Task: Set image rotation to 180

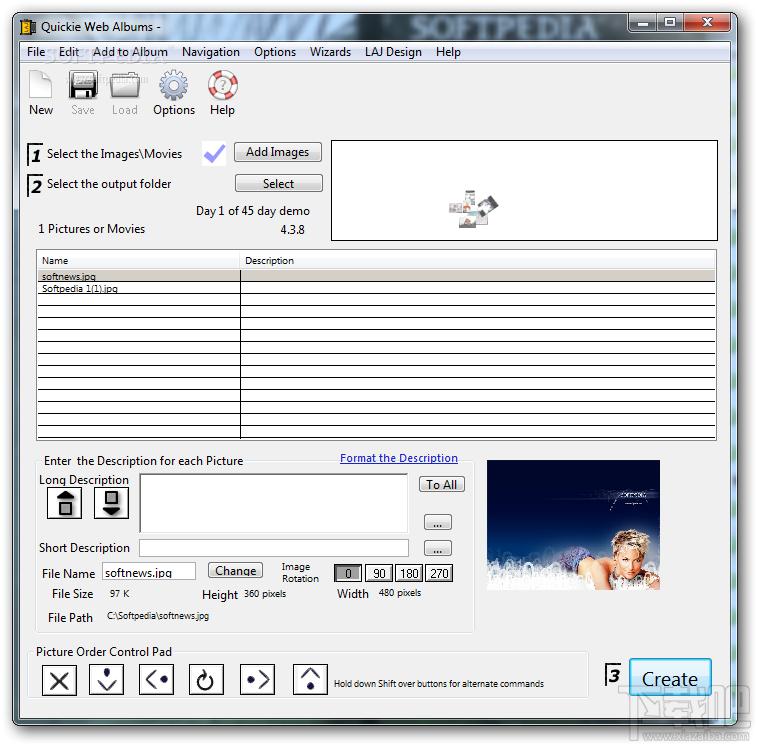Action: click(409, 573)
